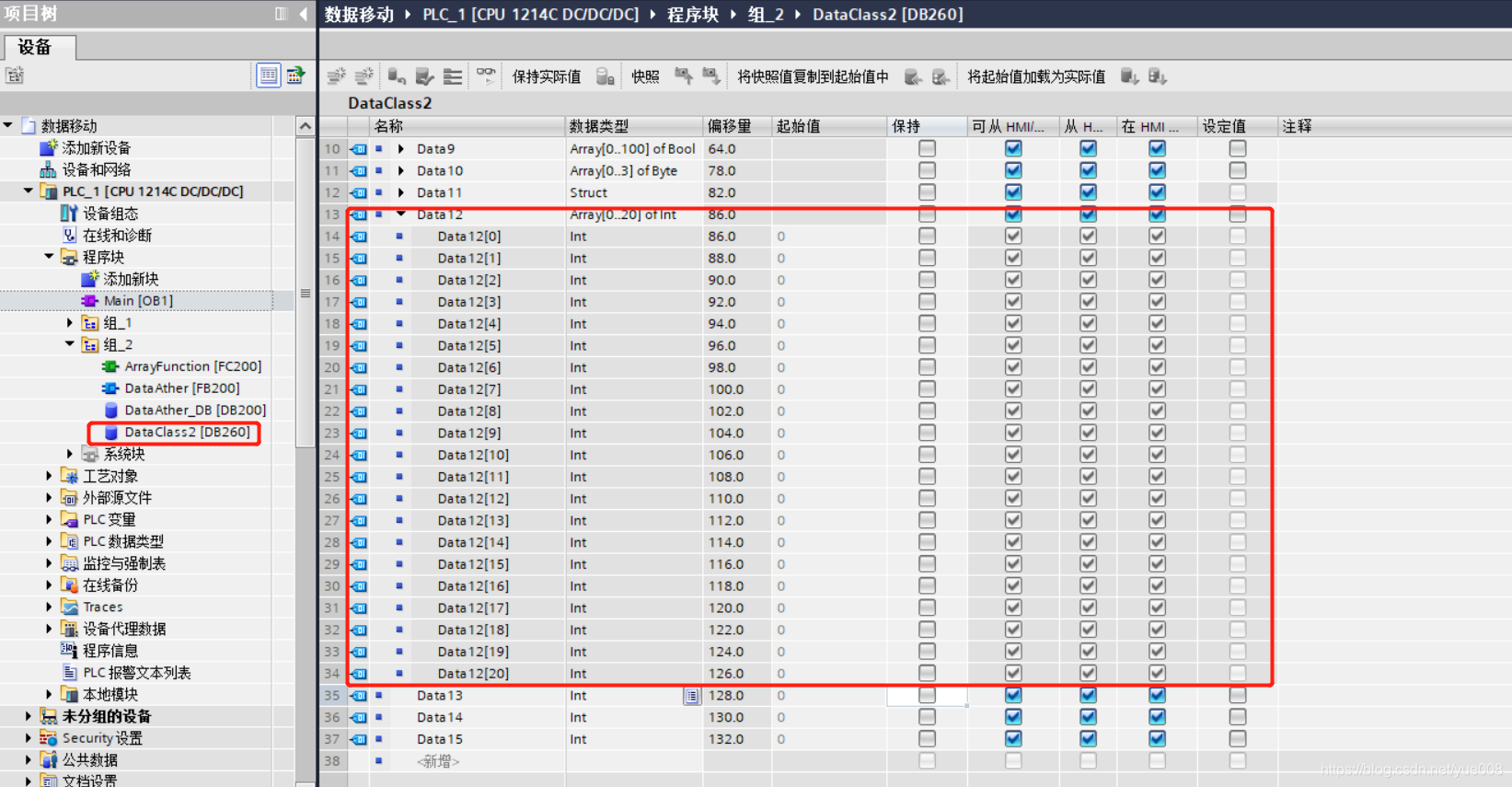The width and height of the screenshot is (1512, 787).
Task: Click the 数据类型 column header
Action: 633,126
